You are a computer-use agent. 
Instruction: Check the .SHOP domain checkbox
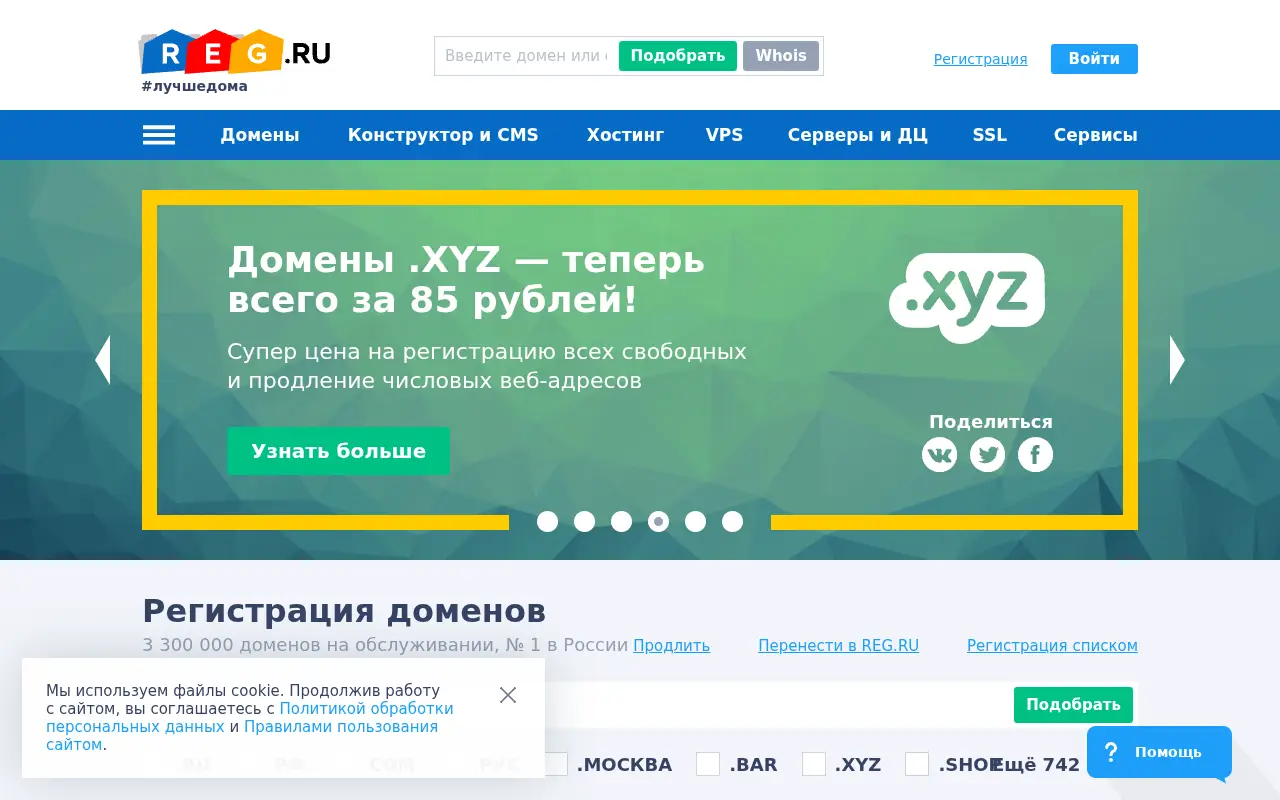[917, 764]
